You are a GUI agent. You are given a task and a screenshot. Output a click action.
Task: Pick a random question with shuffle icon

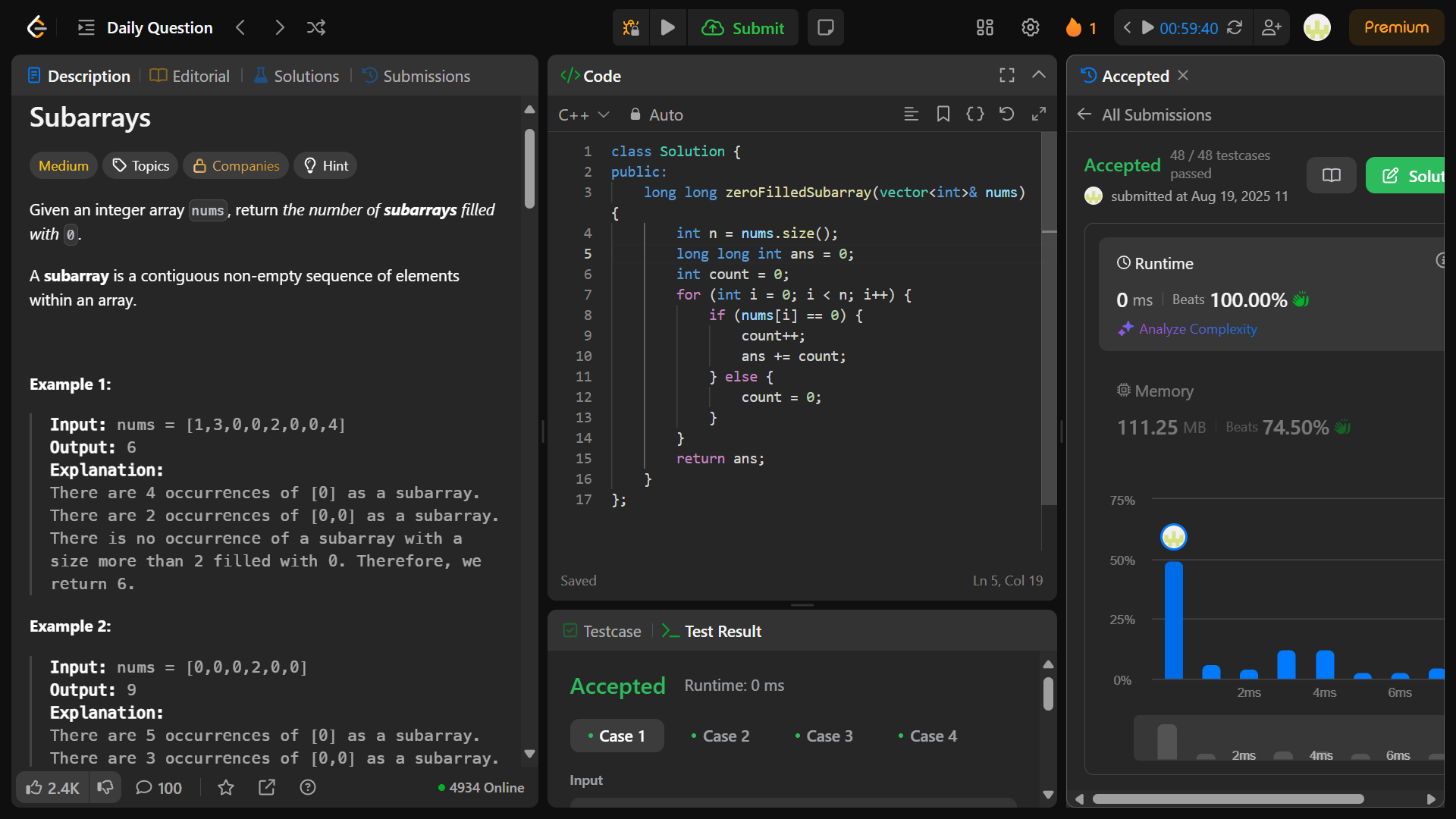tap(316, 28)
